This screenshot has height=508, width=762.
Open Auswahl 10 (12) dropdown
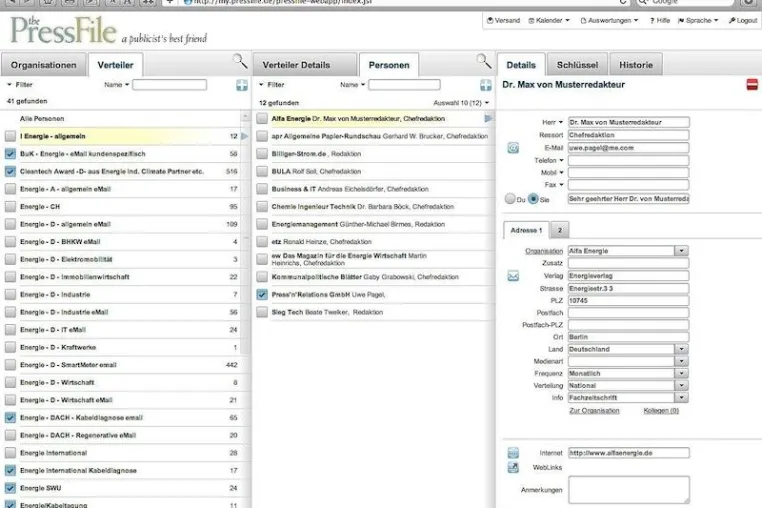coord(461,103)
